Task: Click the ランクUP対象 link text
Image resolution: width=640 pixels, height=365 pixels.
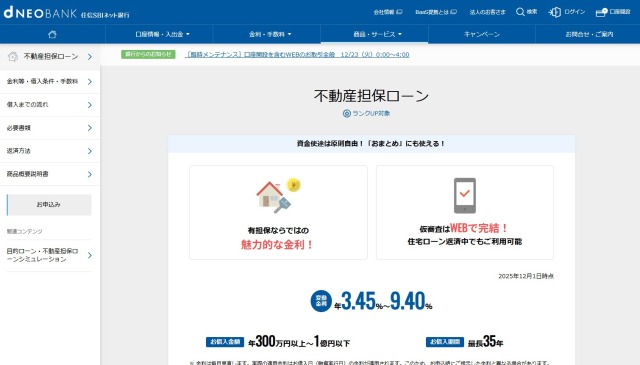Action: 371,114
